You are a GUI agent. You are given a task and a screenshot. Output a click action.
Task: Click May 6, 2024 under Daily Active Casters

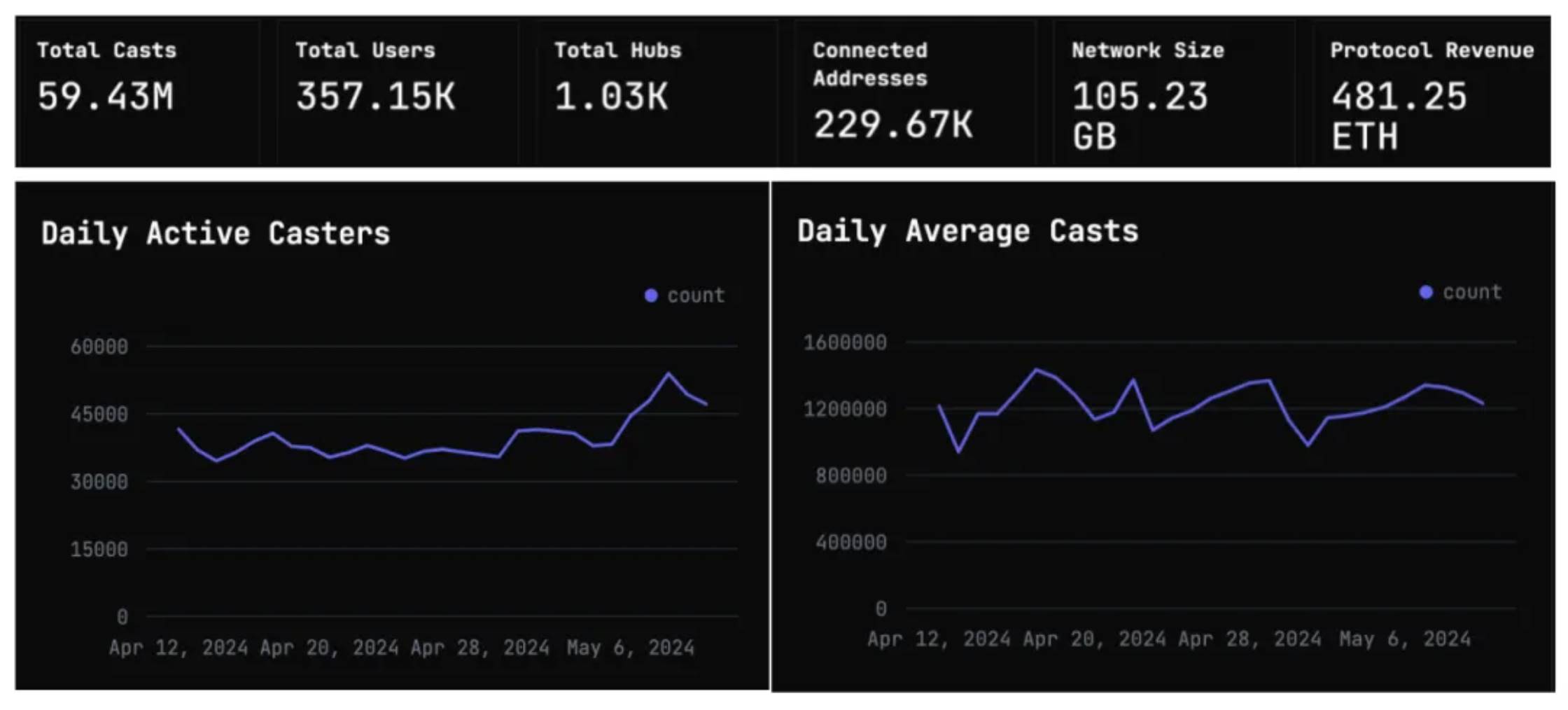coord(630,648)
